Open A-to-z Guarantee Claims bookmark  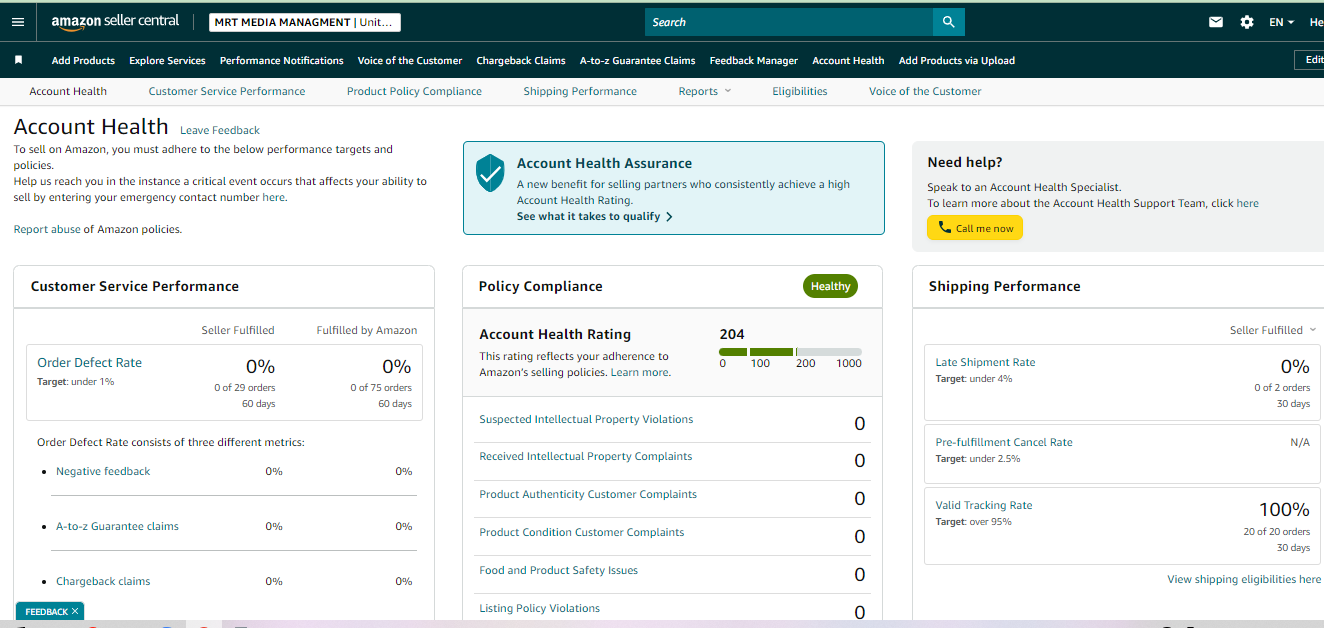pyautogui.click(x=637, y=60)
